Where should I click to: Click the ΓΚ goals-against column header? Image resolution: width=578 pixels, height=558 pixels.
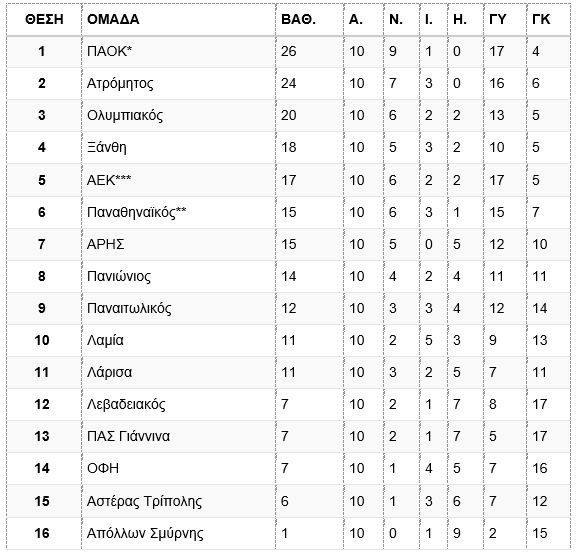coord(541,19)
